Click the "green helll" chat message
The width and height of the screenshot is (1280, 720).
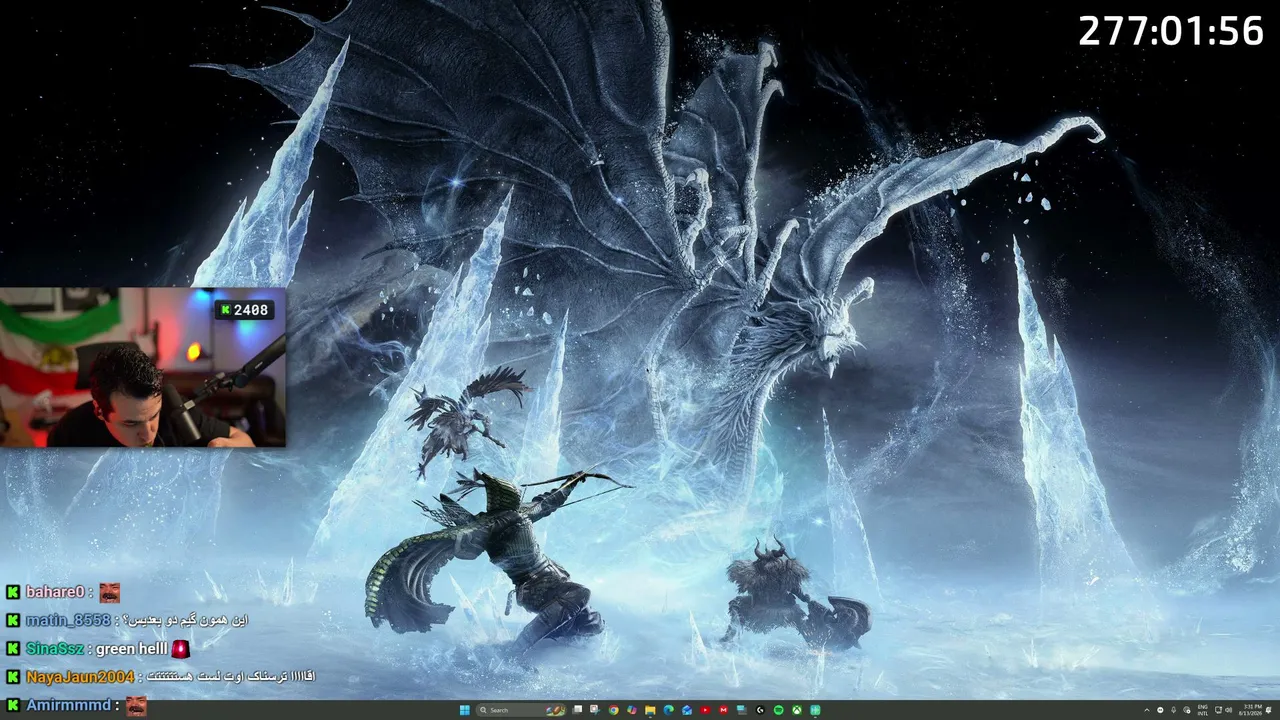click(131, 649)
